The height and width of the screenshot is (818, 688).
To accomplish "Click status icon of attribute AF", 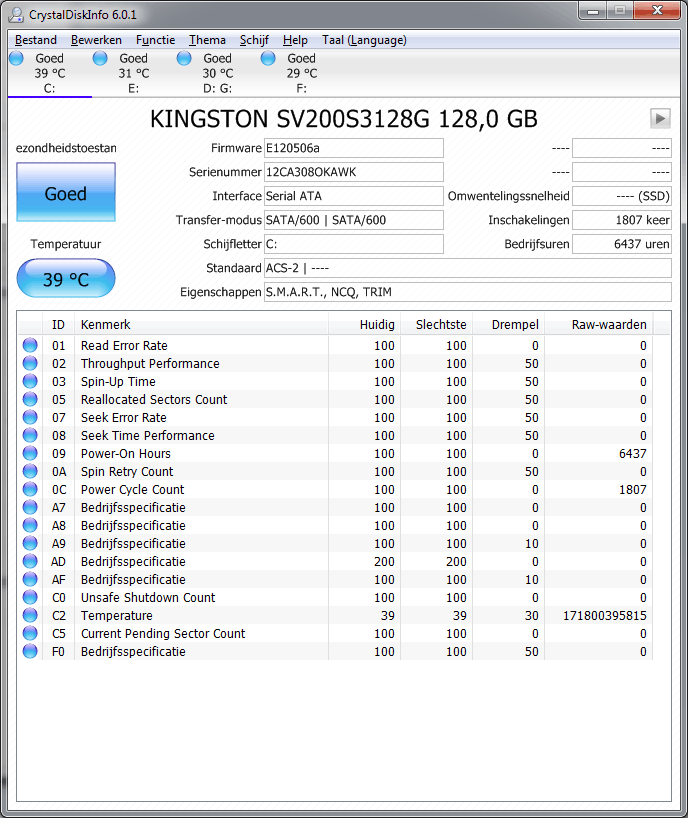I will click(x=30, y=579).
